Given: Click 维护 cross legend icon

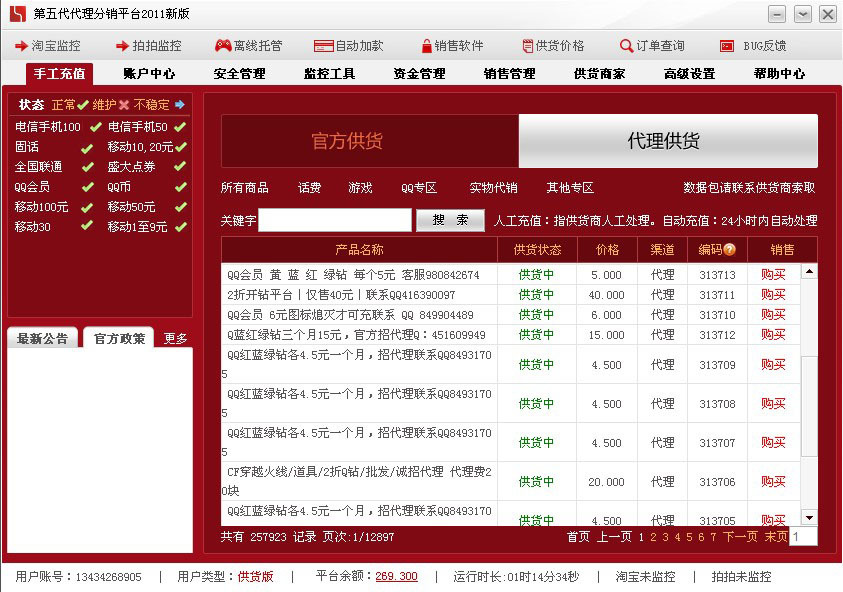Looking at the screenshot, I should pos(124,104).
